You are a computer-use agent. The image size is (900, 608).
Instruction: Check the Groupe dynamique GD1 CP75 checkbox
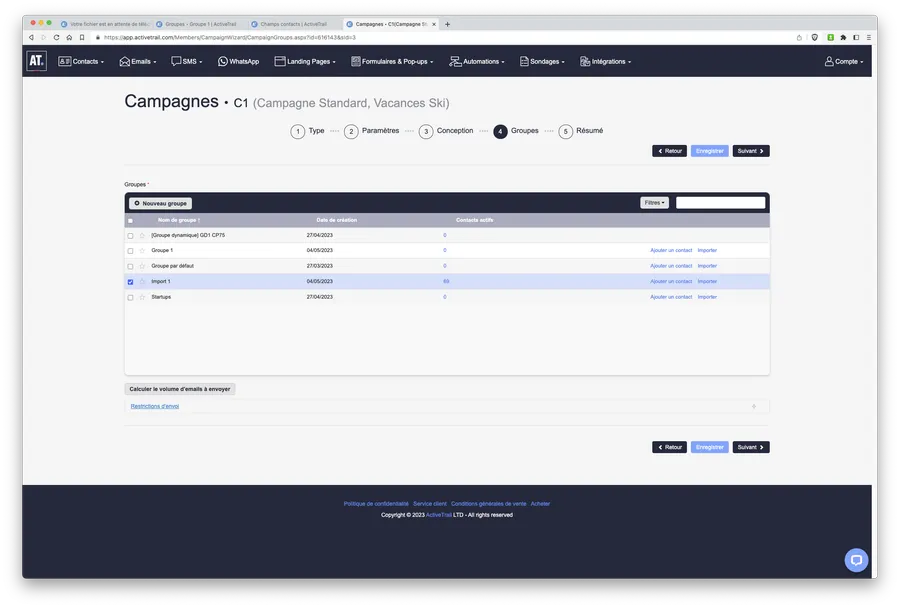point(130,235)
